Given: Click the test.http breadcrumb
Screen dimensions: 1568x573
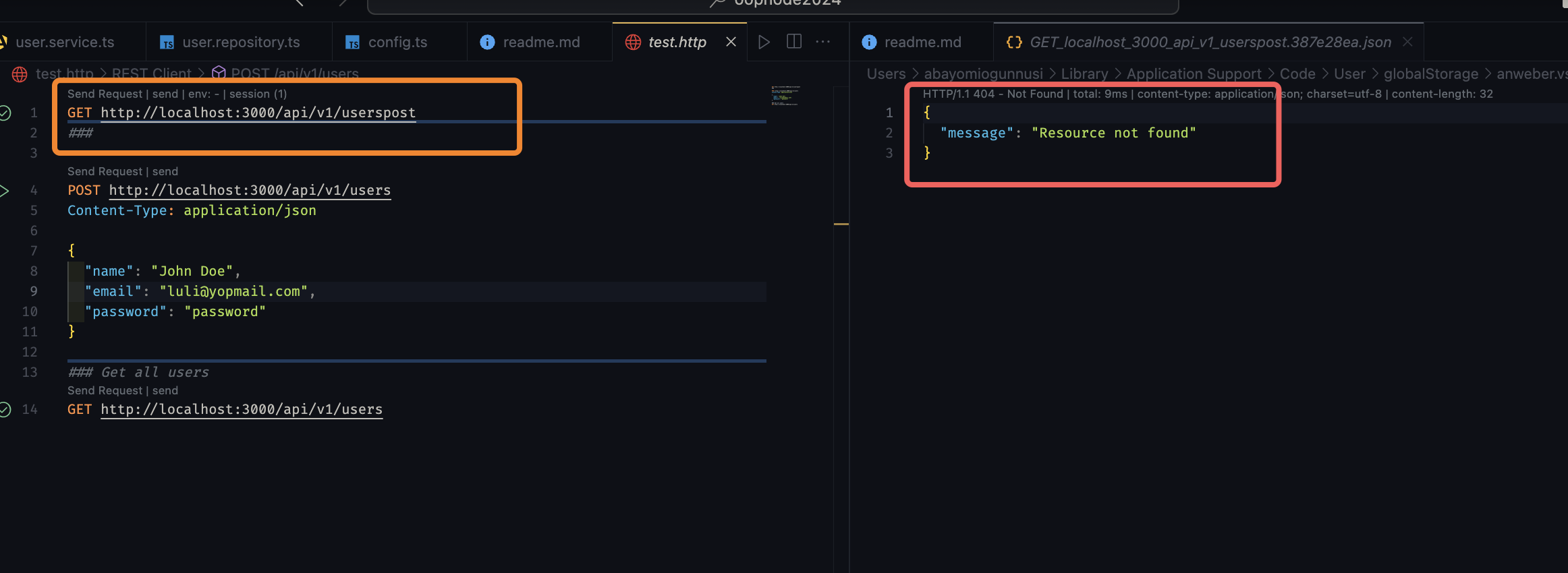Looking at the screenshot, I should [64, 73].
